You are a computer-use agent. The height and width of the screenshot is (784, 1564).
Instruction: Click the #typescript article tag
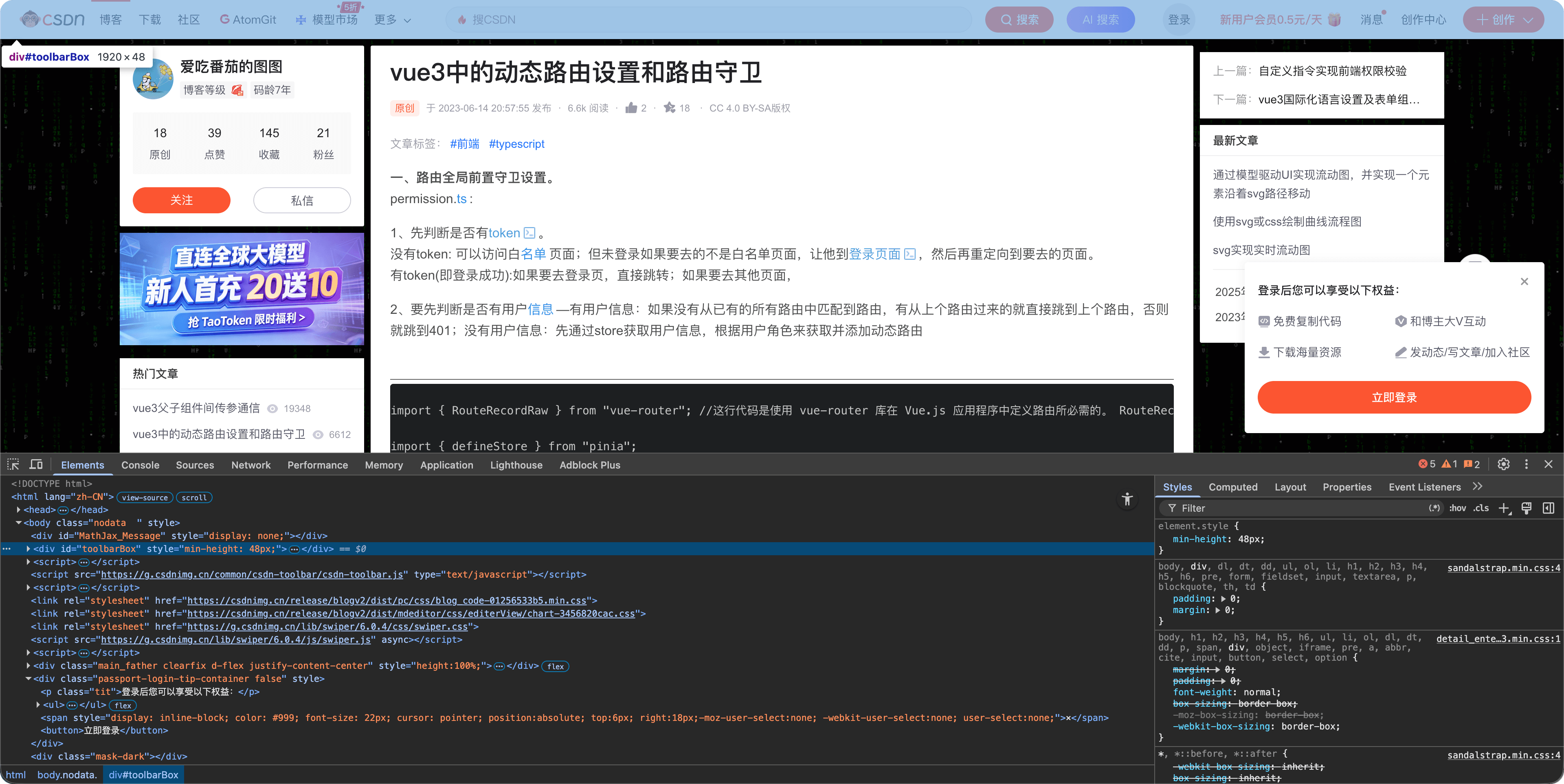coord(517,144)
